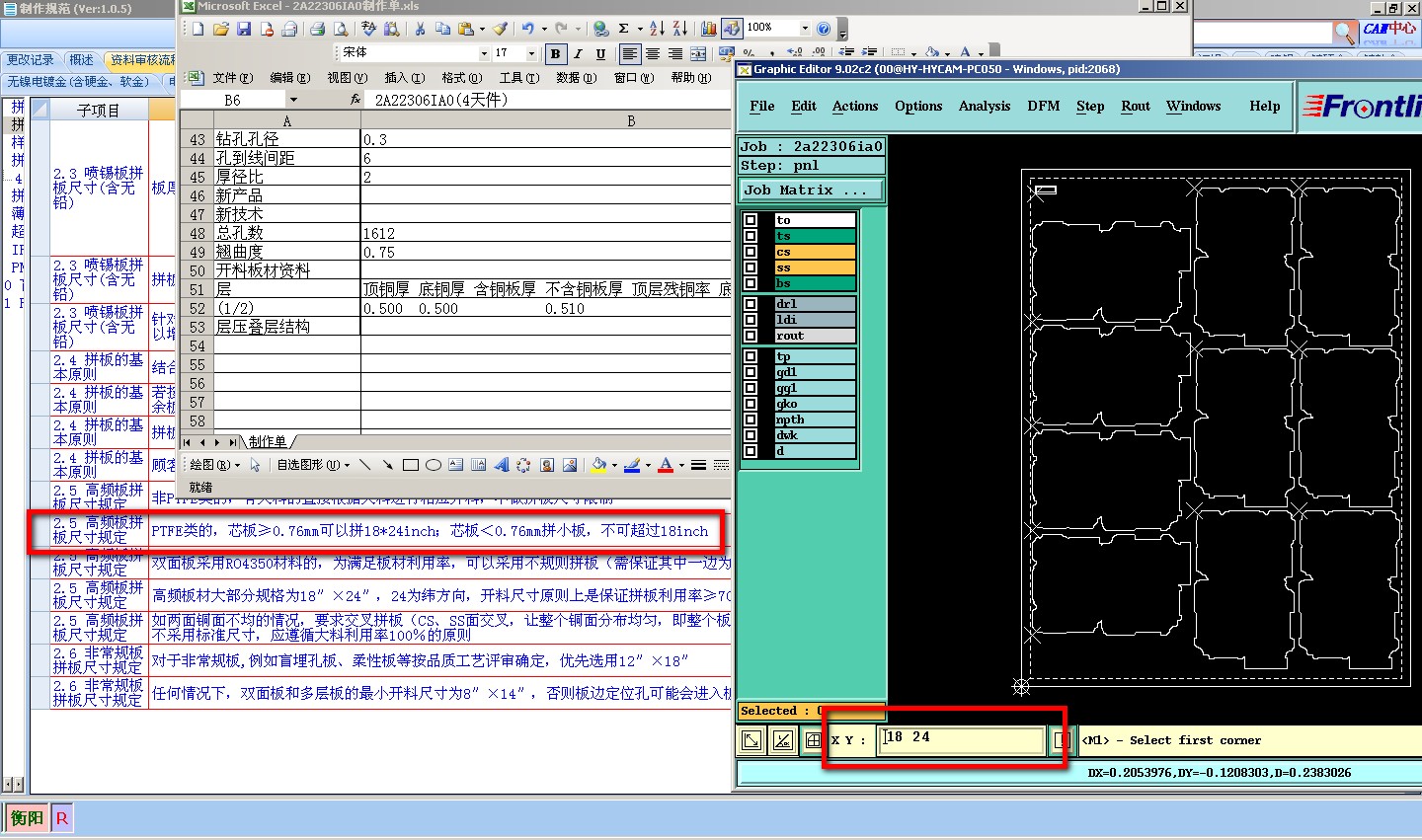The height and width of the screenshot is (840, 1422).
Task: Click the AutoSum sigma icon
Action: click(624, 30)
